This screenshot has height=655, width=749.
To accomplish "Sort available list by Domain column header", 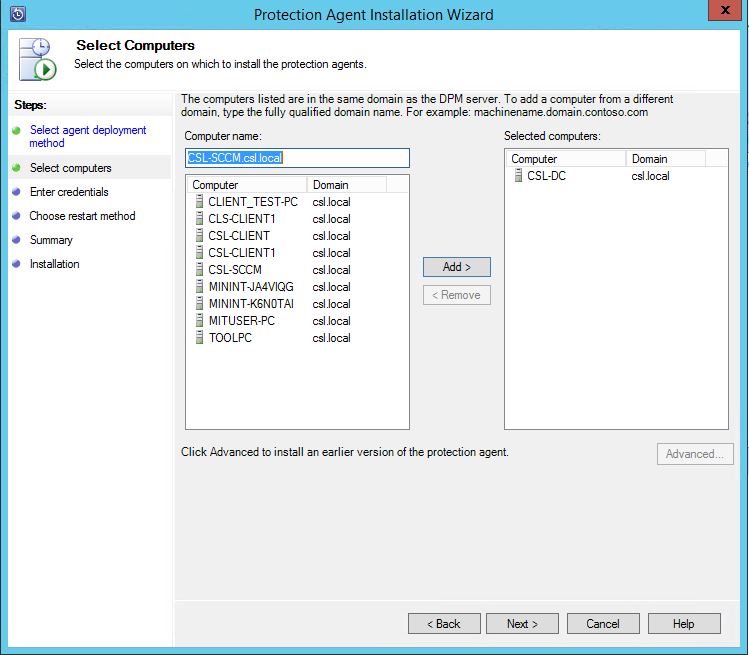I will tap(346, 184).
